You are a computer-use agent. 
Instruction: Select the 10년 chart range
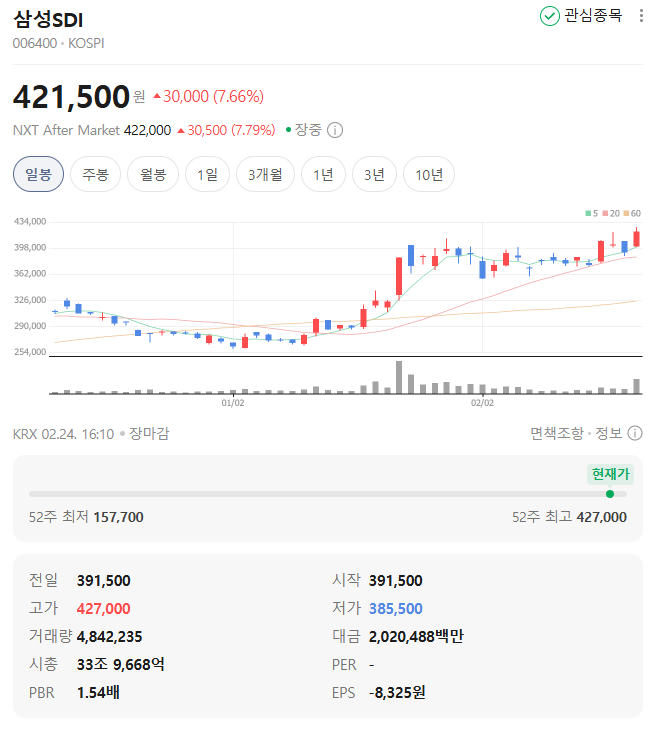click(x=429, y=174)
